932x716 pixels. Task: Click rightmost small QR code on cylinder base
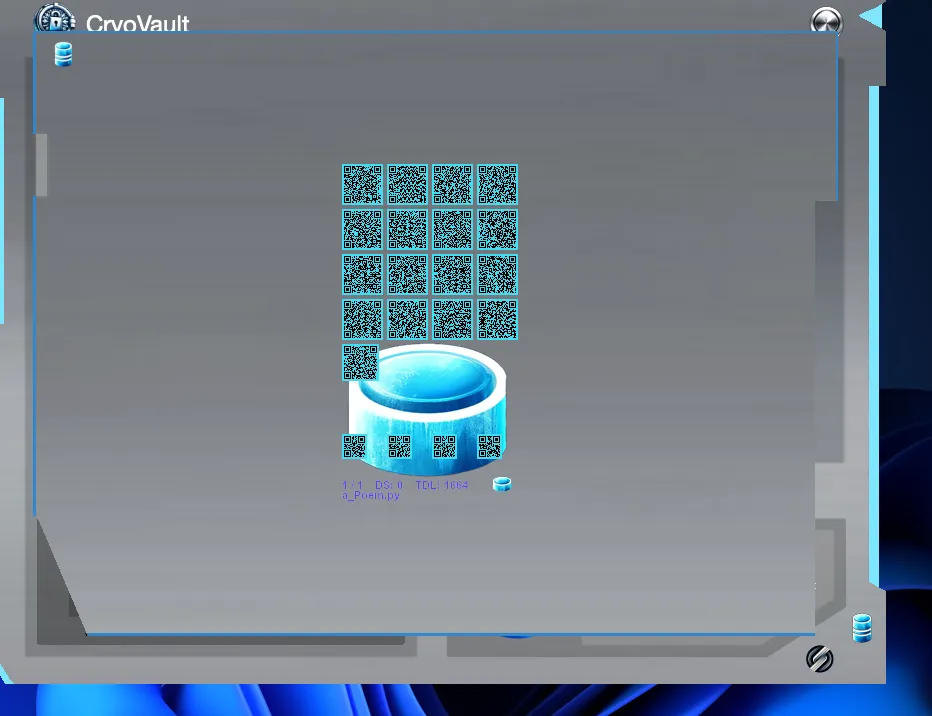(x=489, y=447)
